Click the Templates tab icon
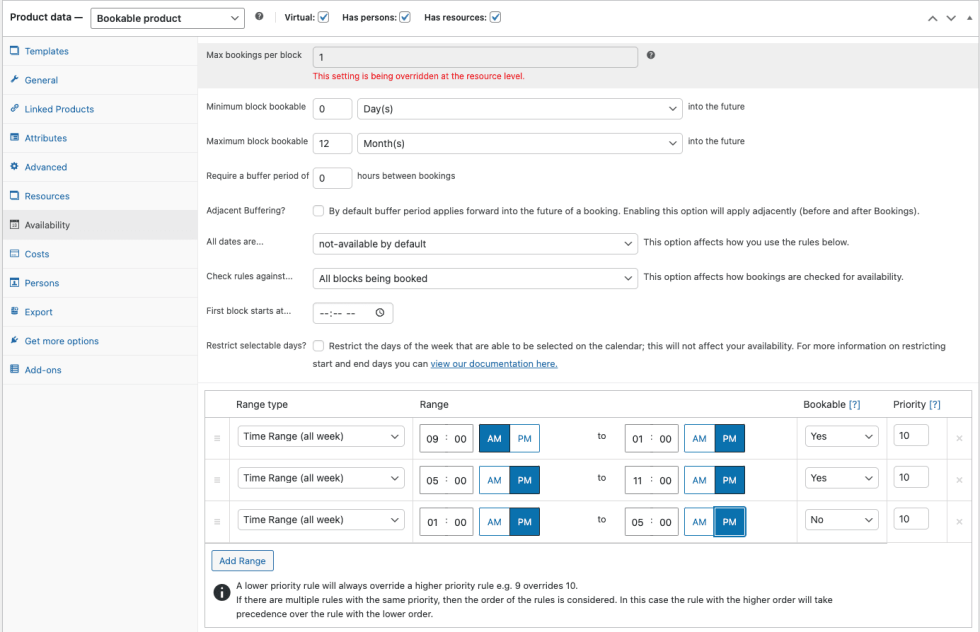 coord(14,51)
